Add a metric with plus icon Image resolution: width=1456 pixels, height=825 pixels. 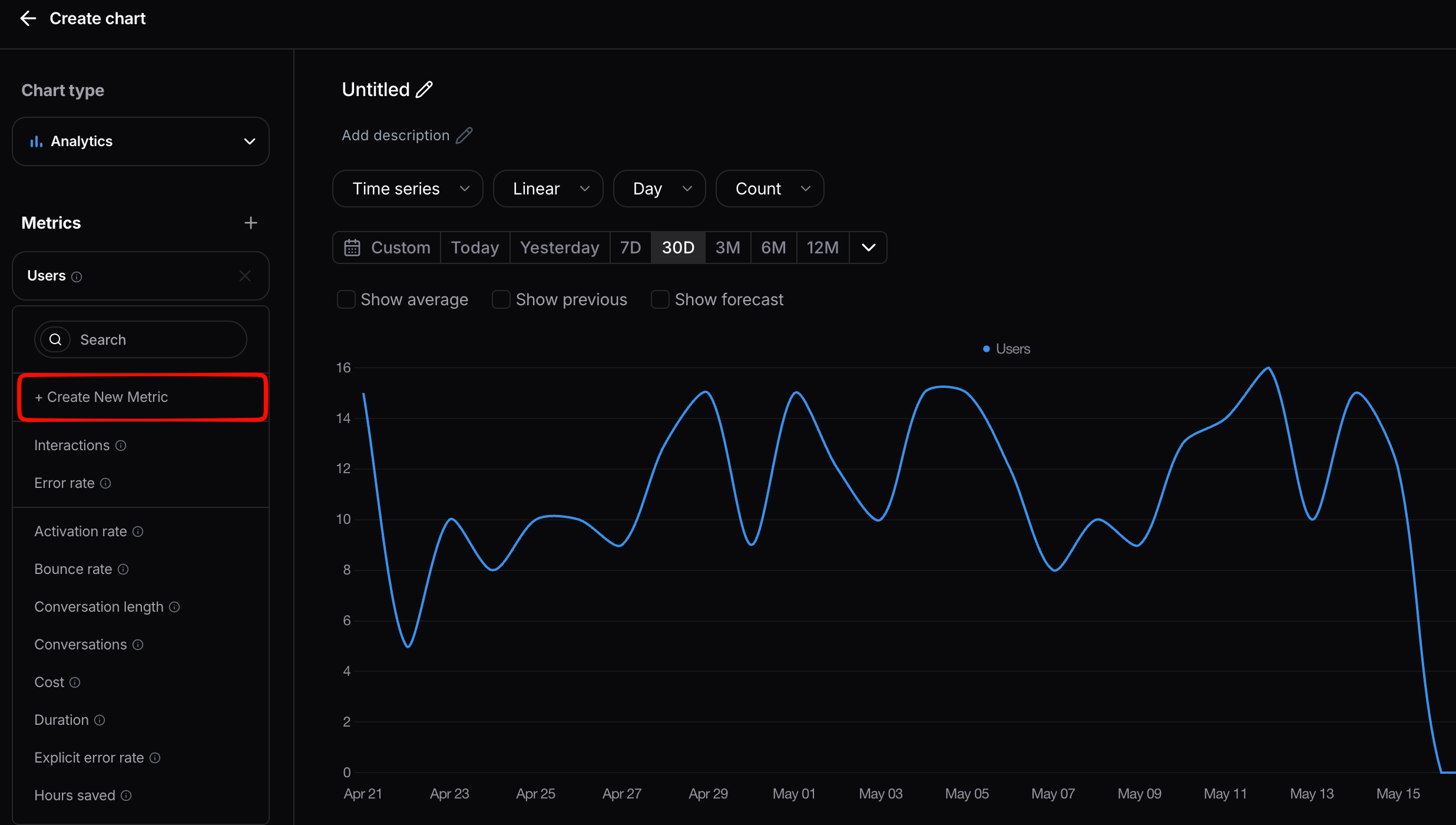coord(251,223)
